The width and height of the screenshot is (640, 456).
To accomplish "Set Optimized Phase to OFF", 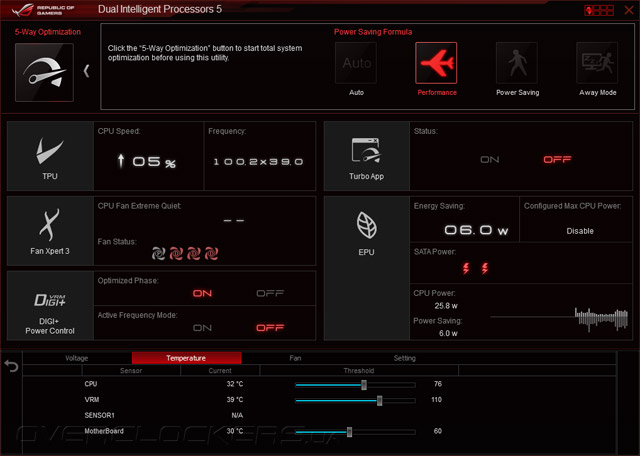I will point(270,294).
